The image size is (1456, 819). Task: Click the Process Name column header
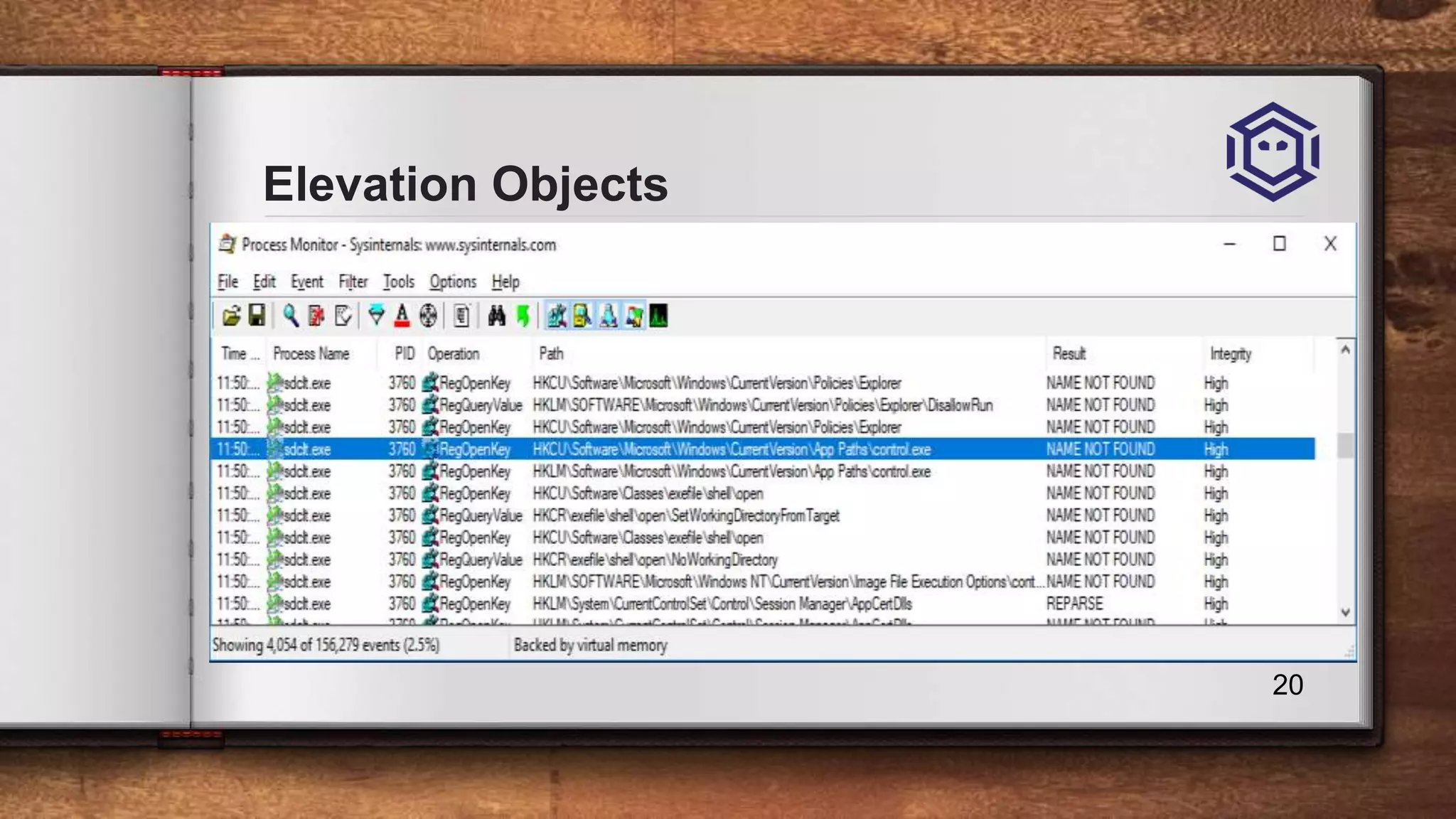[x=321, y=353]
